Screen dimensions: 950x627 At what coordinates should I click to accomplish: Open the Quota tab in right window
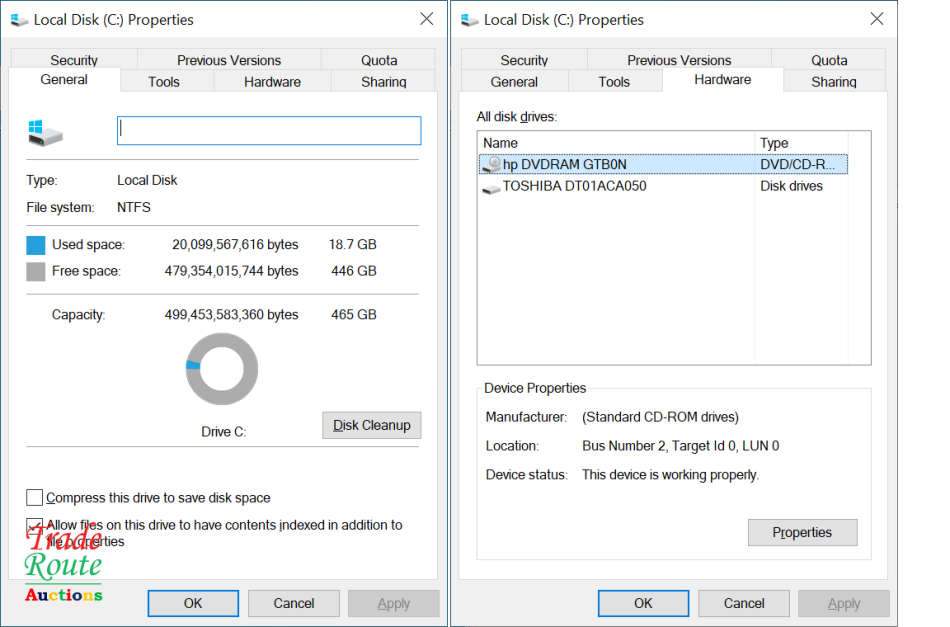click(829, 60)
